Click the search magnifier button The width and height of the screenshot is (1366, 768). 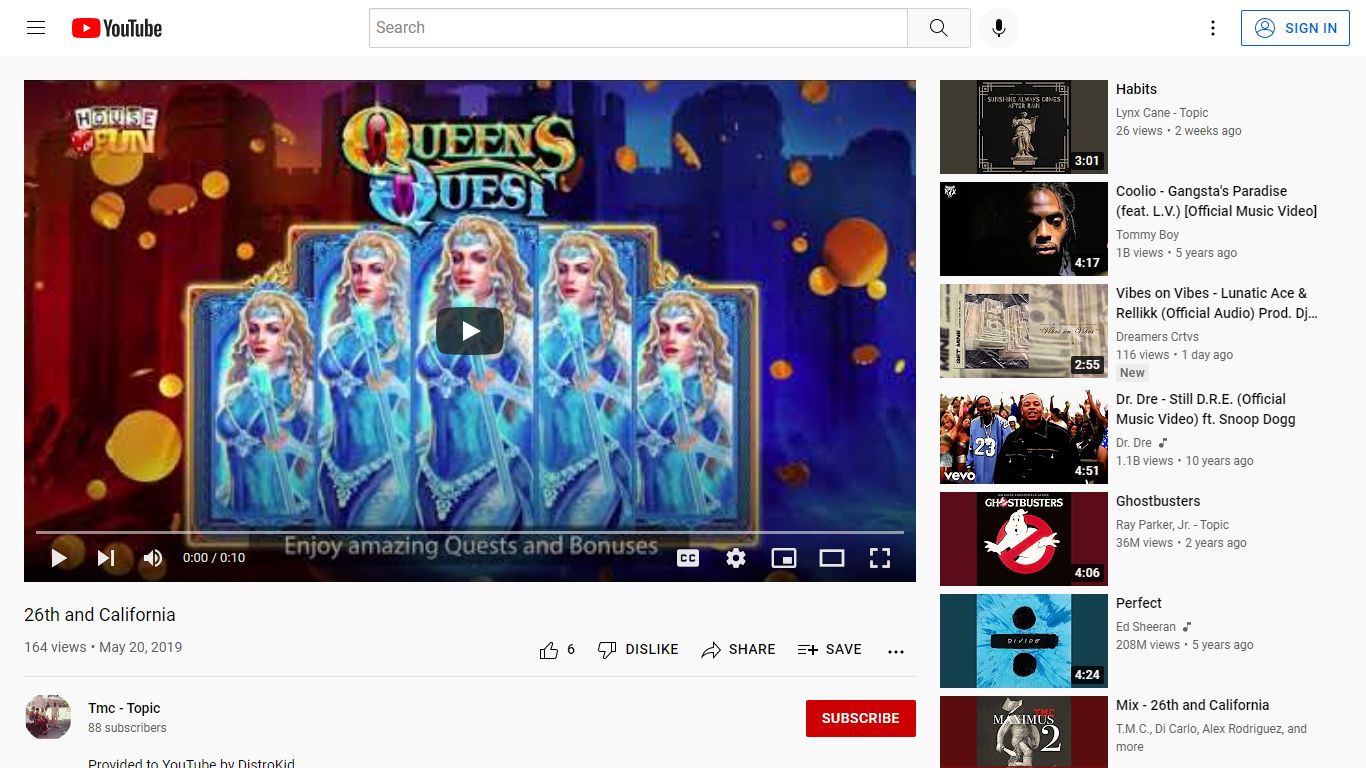coord(938,28)
